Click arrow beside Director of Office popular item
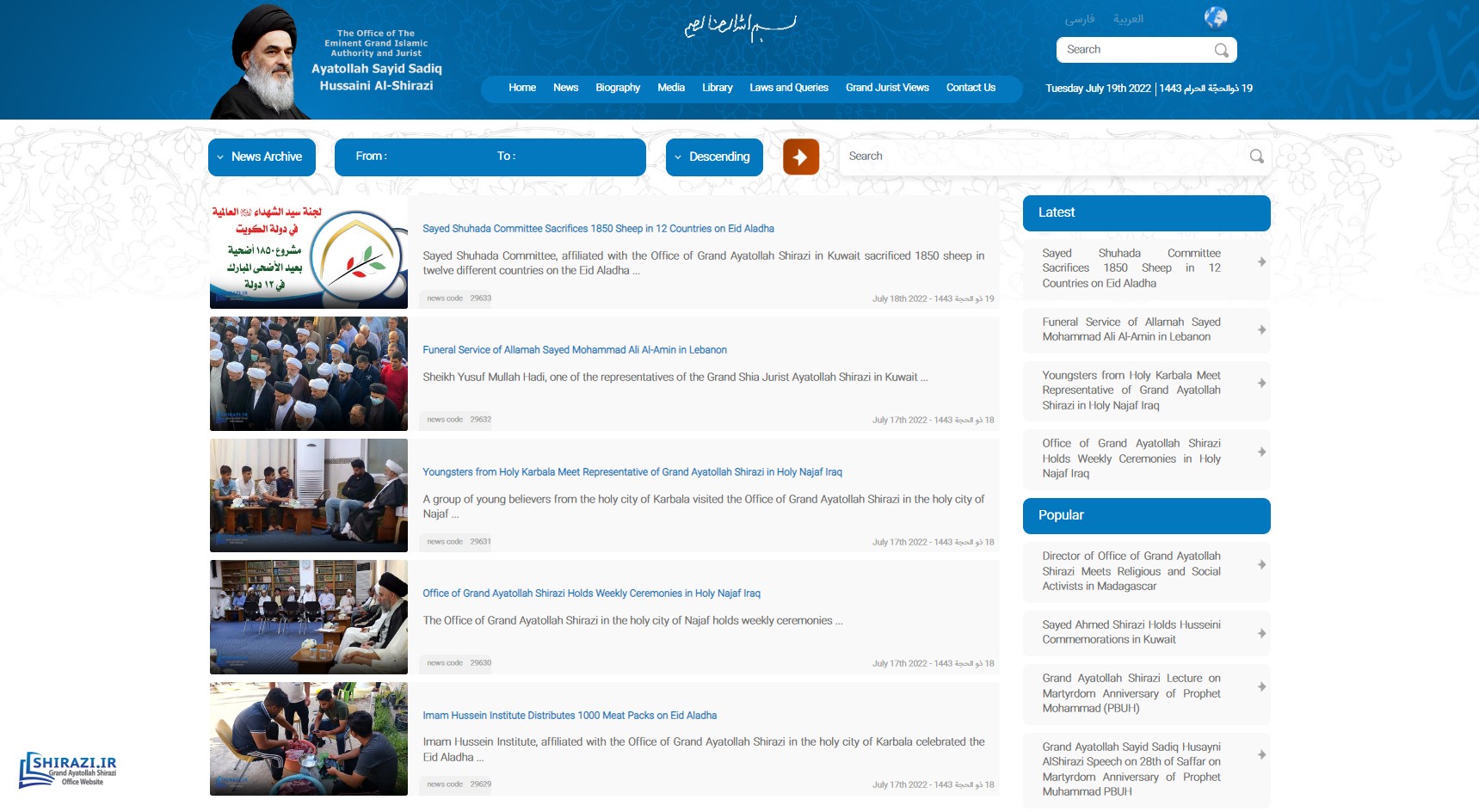The width and height of the screenshot is (1479, 812). point(1261,565)
